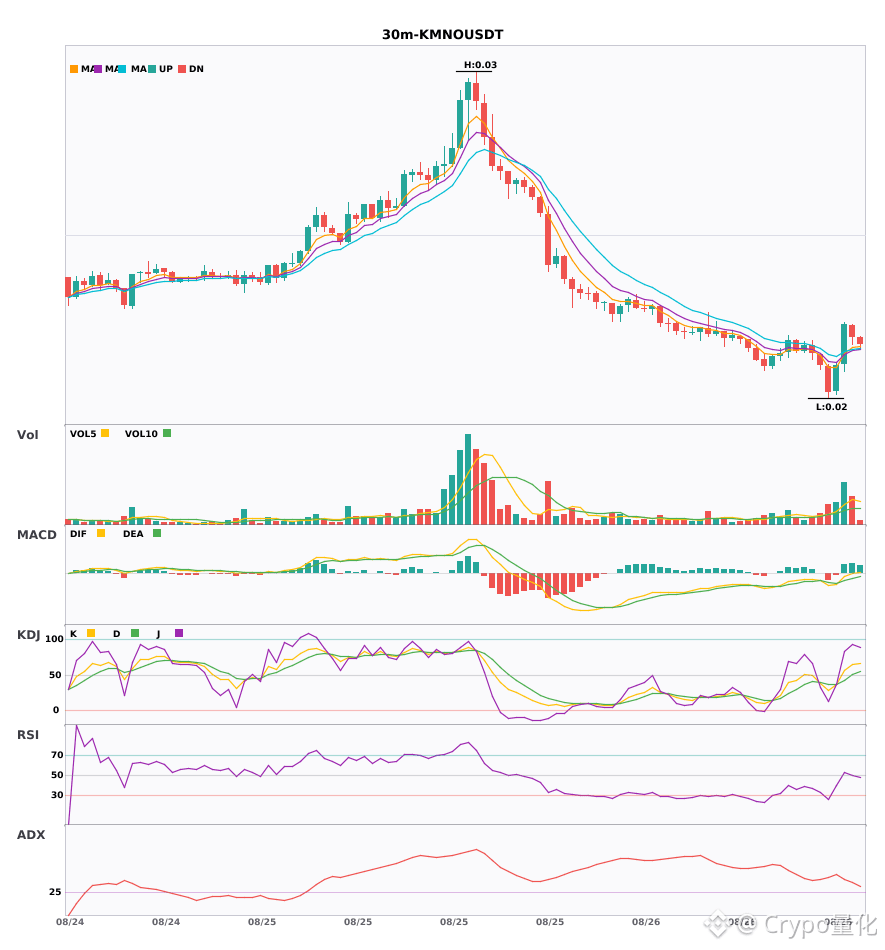Click the 30 value on RSI axis

pyautogui.click(x=58, y=795)
